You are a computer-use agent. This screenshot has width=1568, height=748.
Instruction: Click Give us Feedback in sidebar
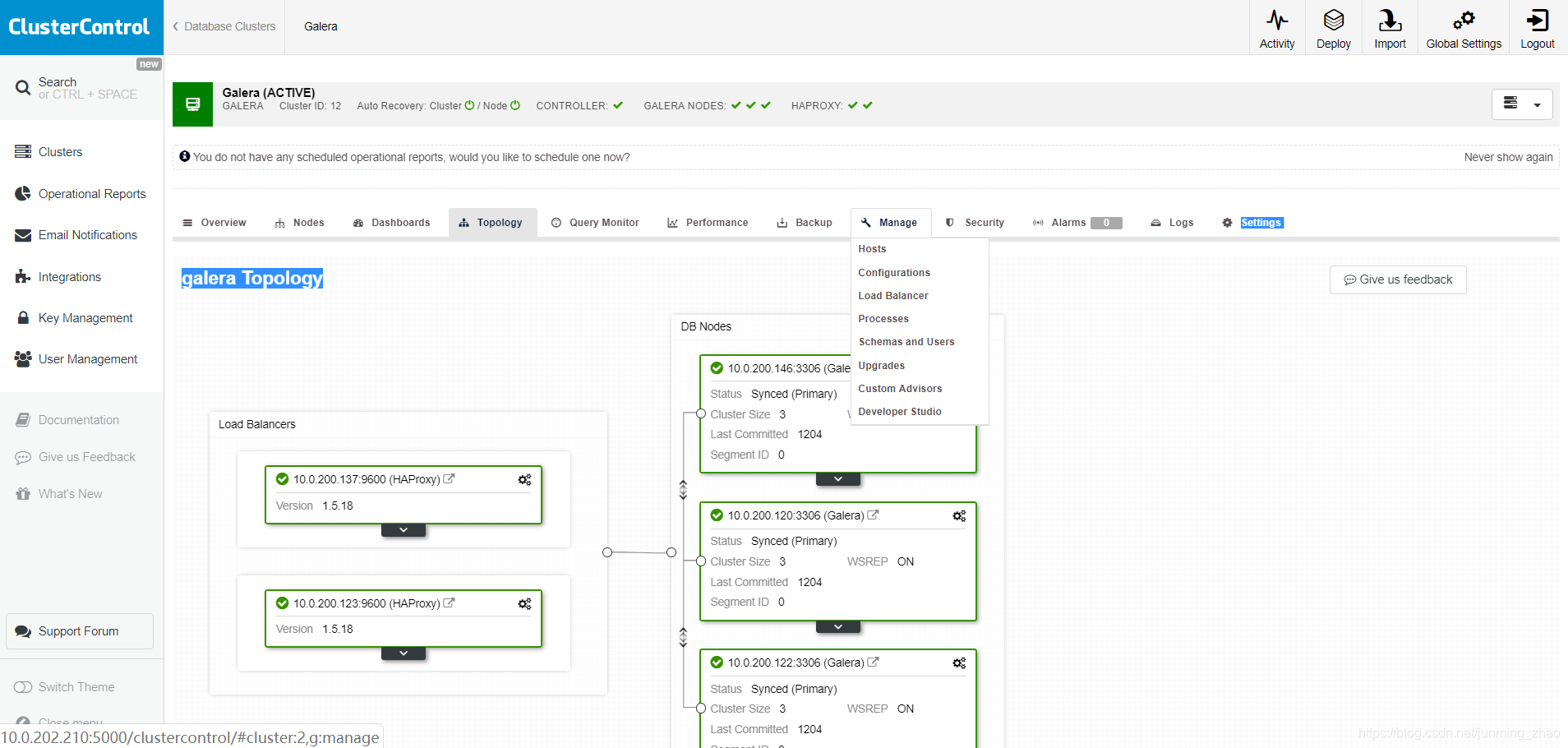click(x=76, y=457)
